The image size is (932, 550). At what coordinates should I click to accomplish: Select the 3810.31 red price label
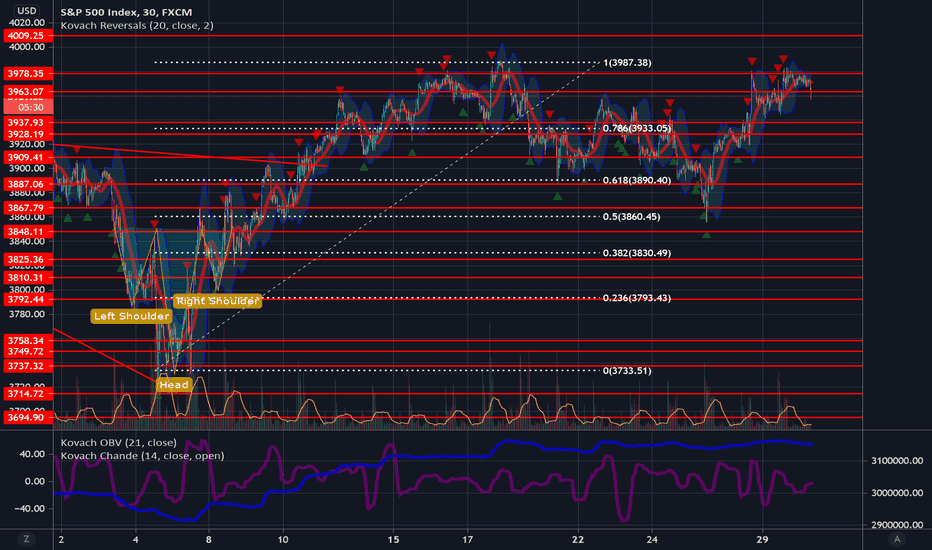(28, 278)
